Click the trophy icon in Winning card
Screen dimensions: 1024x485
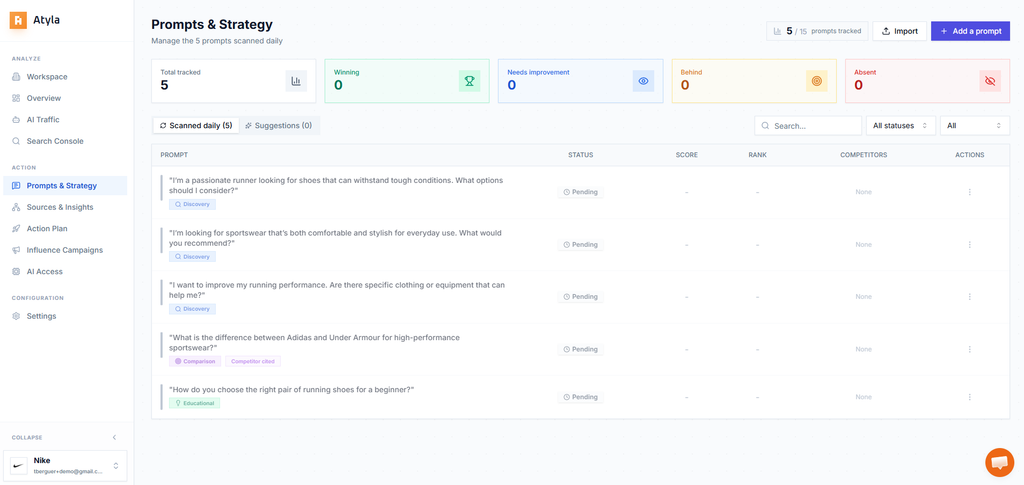click(x=470, y=81)
